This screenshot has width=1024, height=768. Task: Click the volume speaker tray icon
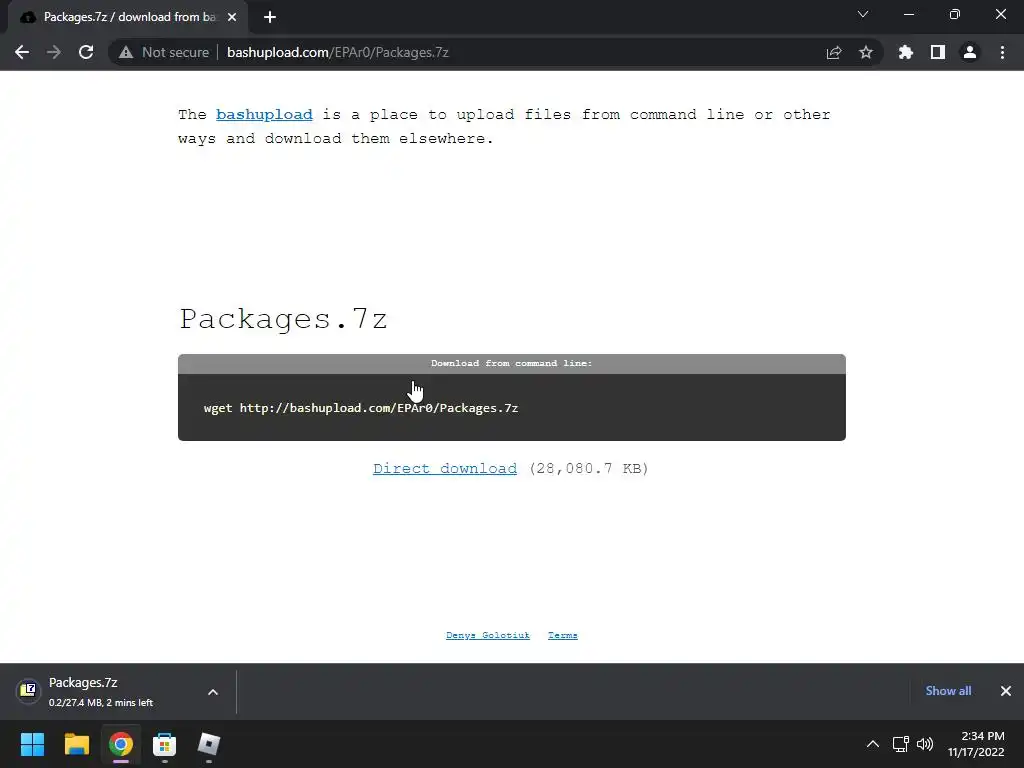coord(925,744)
